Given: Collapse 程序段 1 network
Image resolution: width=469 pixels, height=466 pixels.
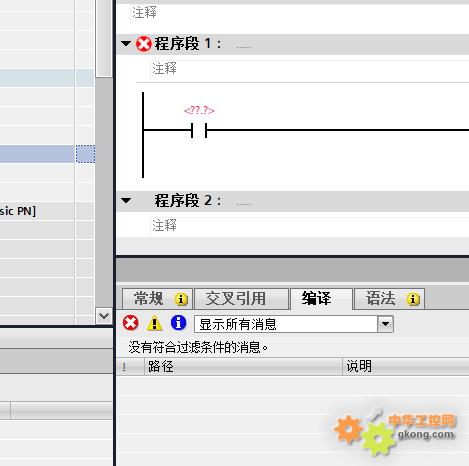Looking at the screenshot, I should [x=126, y=43].
